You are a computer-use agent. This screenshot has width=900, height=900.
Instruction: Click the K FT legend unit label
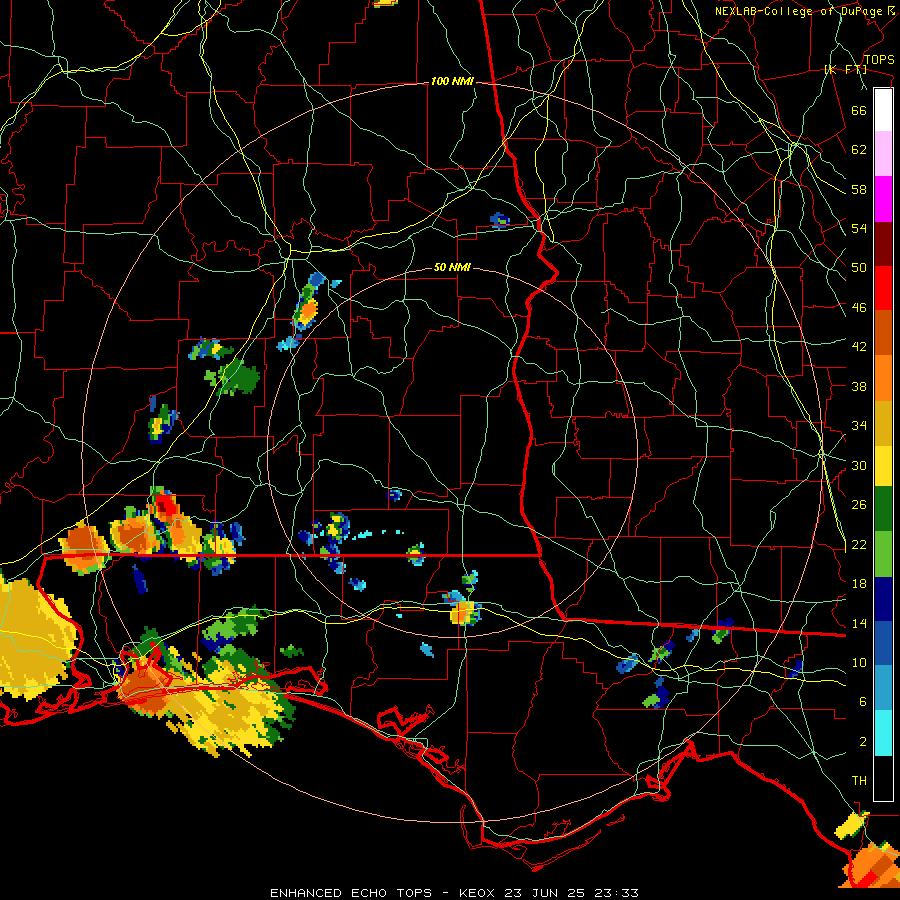(x=846, y=69)
